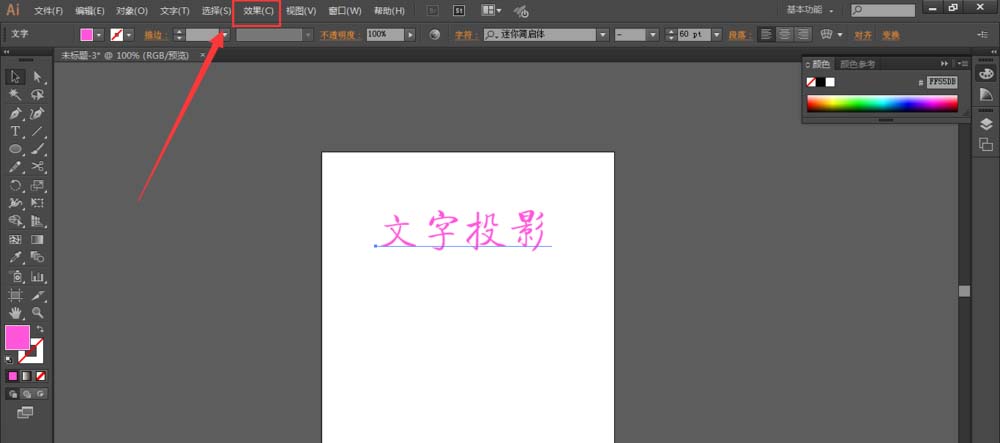Open the 编辑(E) menu
Image resolution: width=1000 pixels, height=443 pixels.
click(90, 11)
